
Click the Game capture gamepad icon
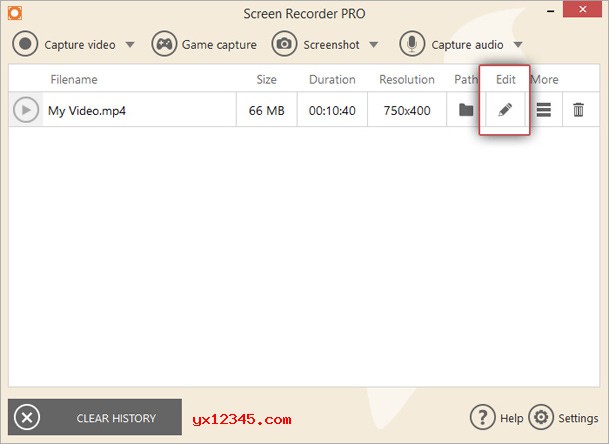(164, 44)
